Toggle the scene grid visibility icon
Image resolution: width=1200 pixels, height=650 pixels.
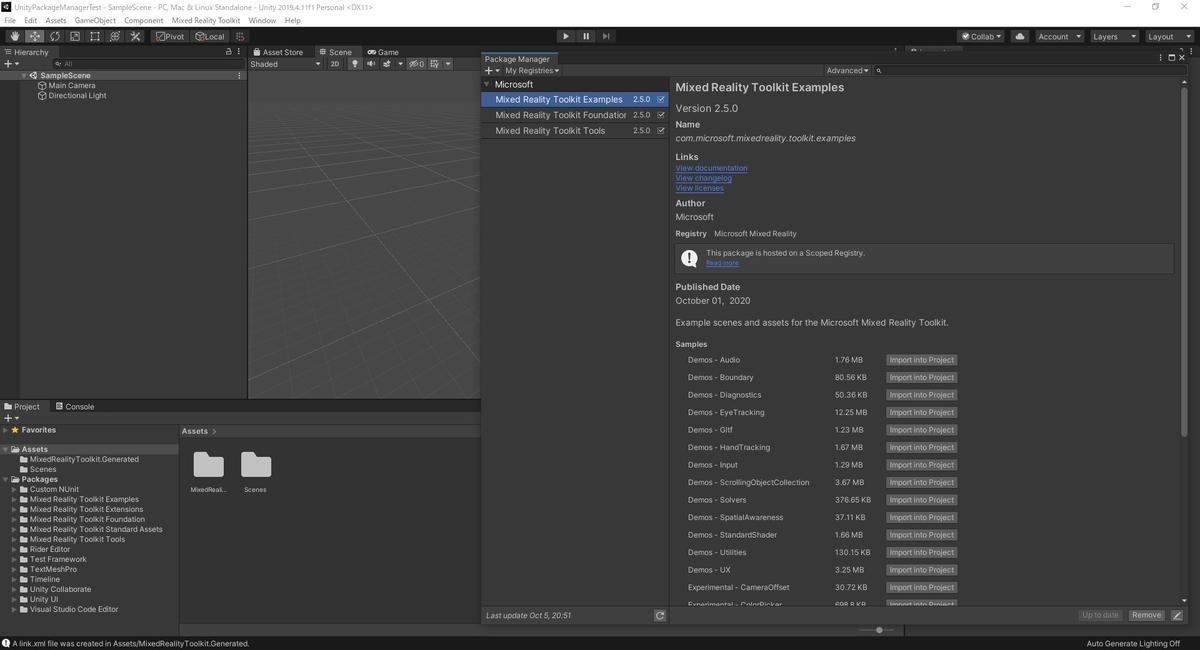point(437,64)
